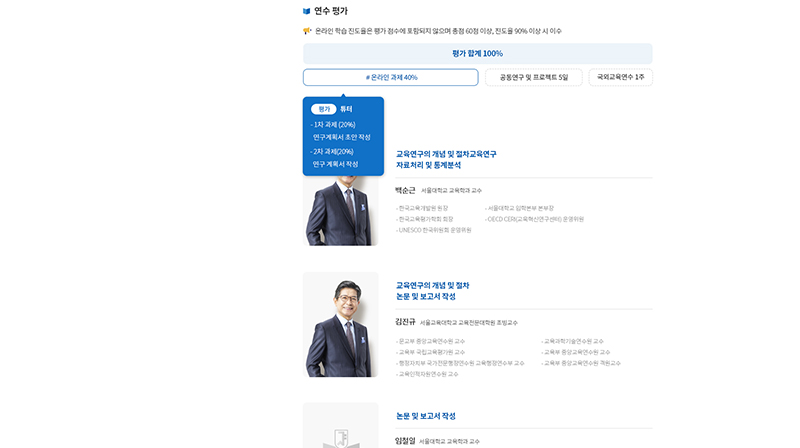
Task: Click '한국교육평가학회 회장' career entry
Action: coord(424,219)
